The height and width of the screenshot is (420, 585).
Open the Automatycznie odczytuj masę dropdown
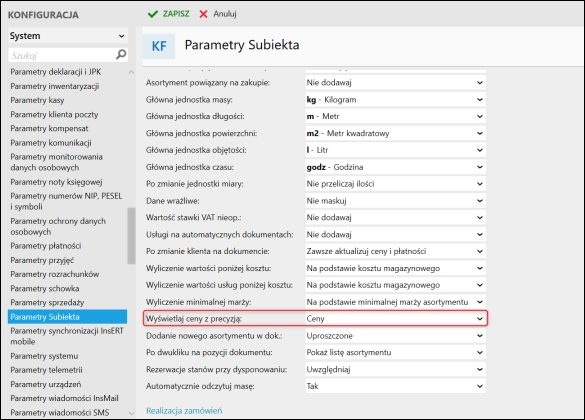click(395, 386)
